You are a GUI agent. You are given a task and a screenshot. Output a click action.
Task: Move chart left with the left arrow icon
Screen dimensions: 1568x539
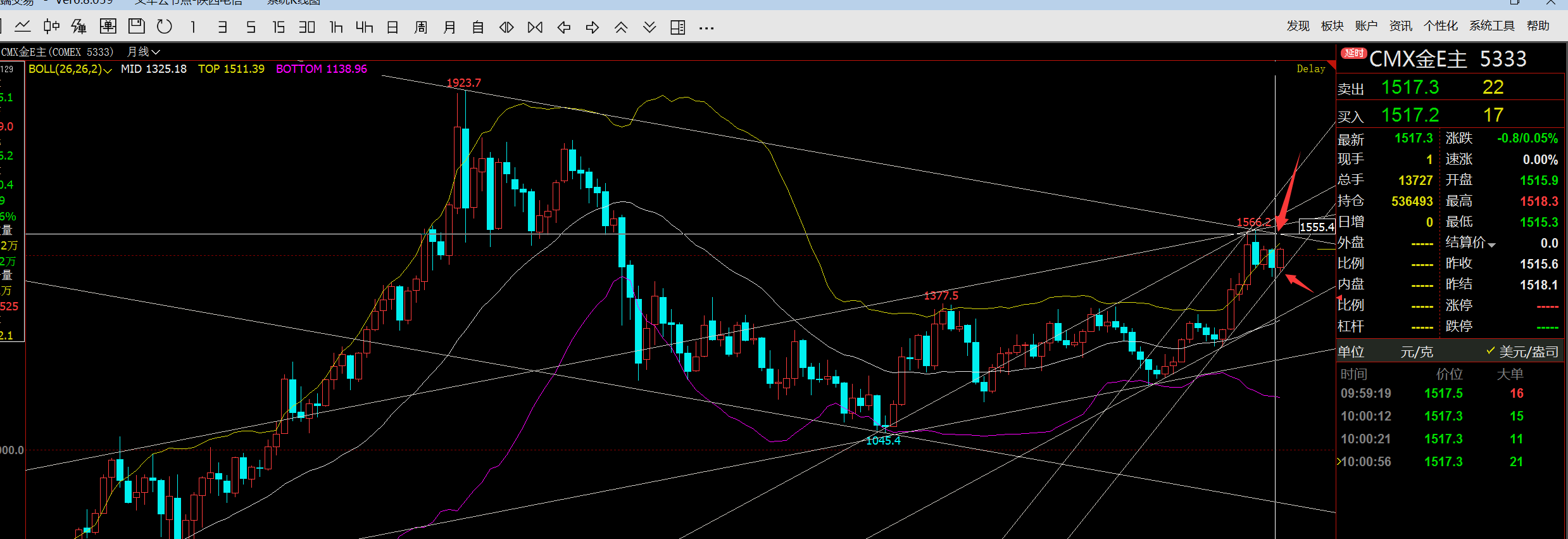click(x=563, y=27)
